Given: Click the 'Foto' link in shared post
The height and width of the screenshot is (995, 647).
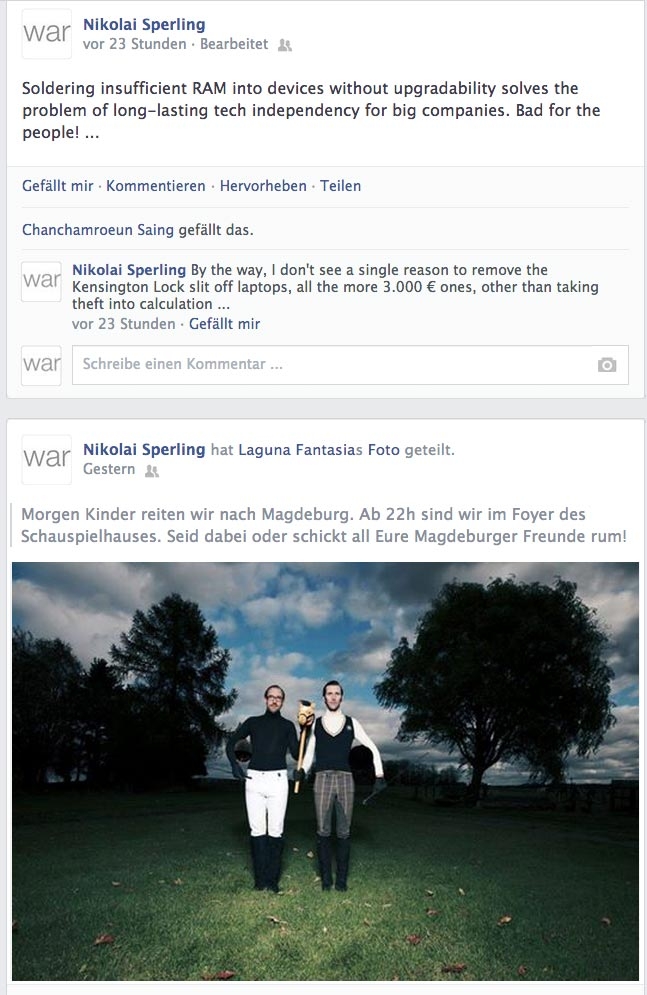Looking at the screenshot, I should coord(383,450).
